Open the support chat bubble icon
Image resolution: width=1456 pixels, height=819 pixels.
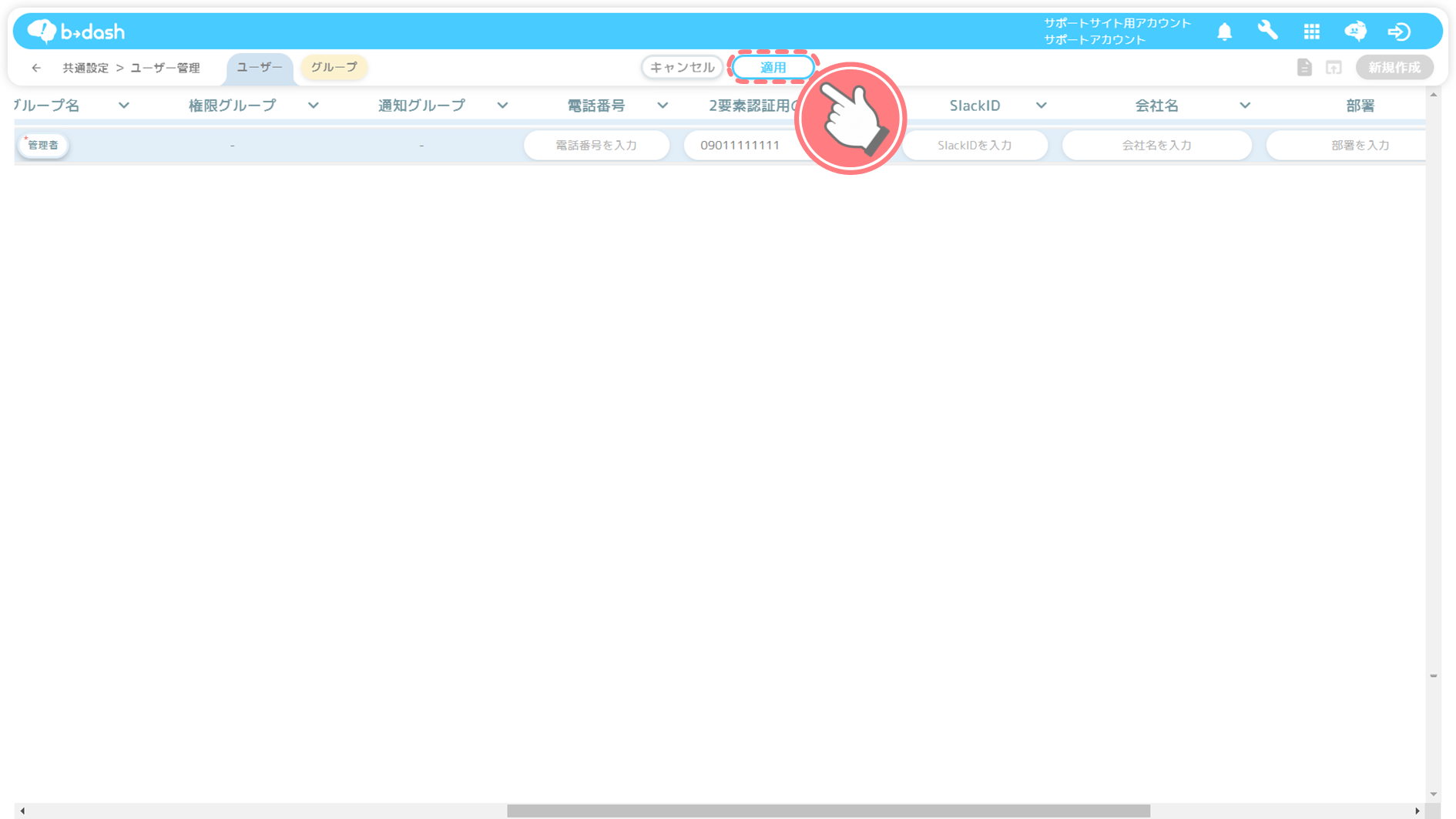pyautogui.click(x=1355, y=31)
